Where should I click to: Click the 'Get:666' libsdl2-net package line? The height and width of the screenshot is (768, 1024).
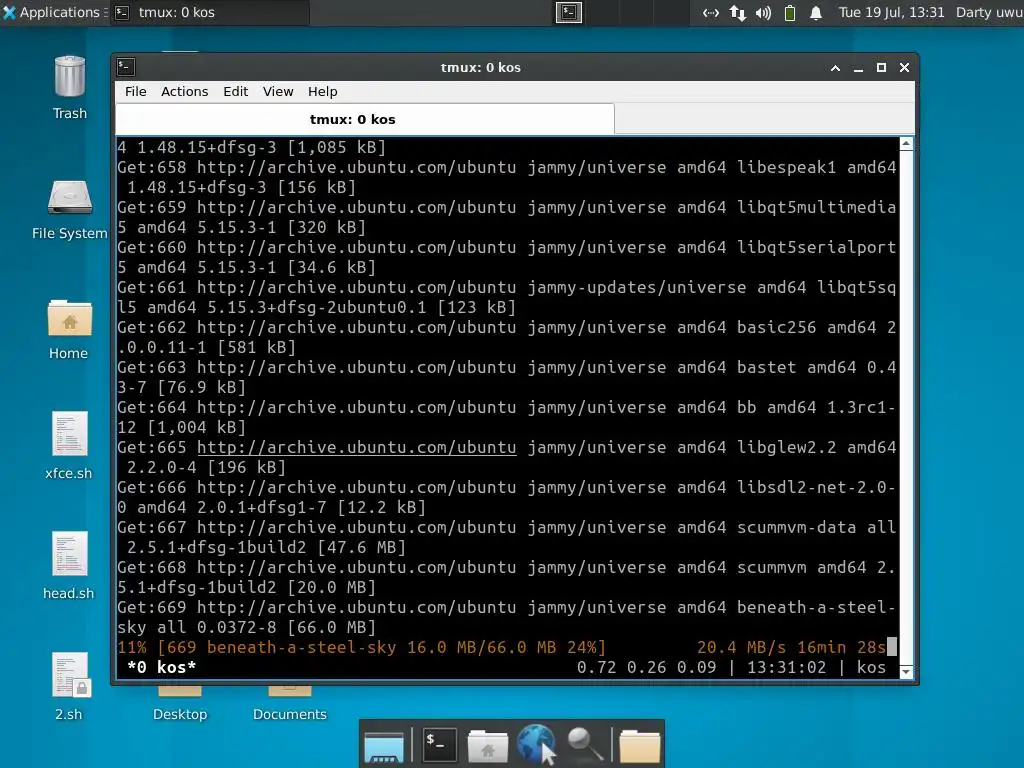point(507,498)
